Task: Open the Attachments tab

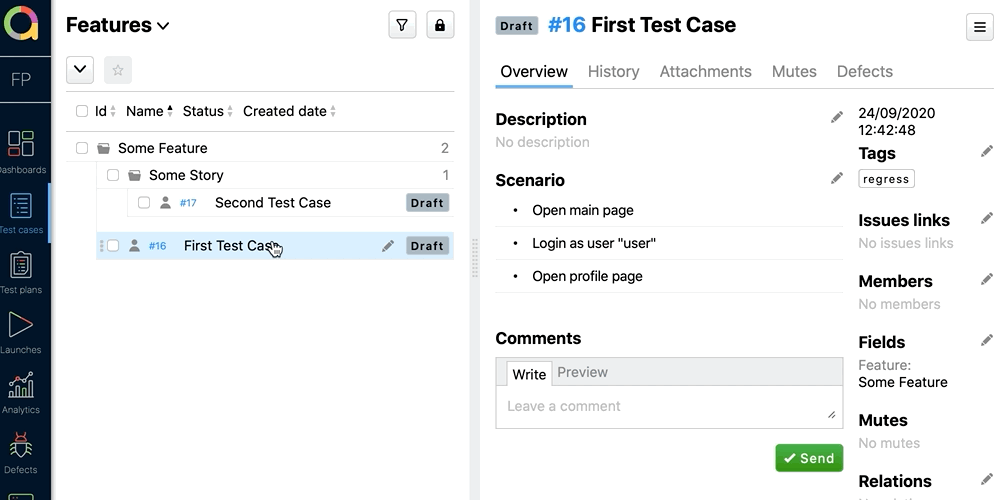Action: (705, 71)
